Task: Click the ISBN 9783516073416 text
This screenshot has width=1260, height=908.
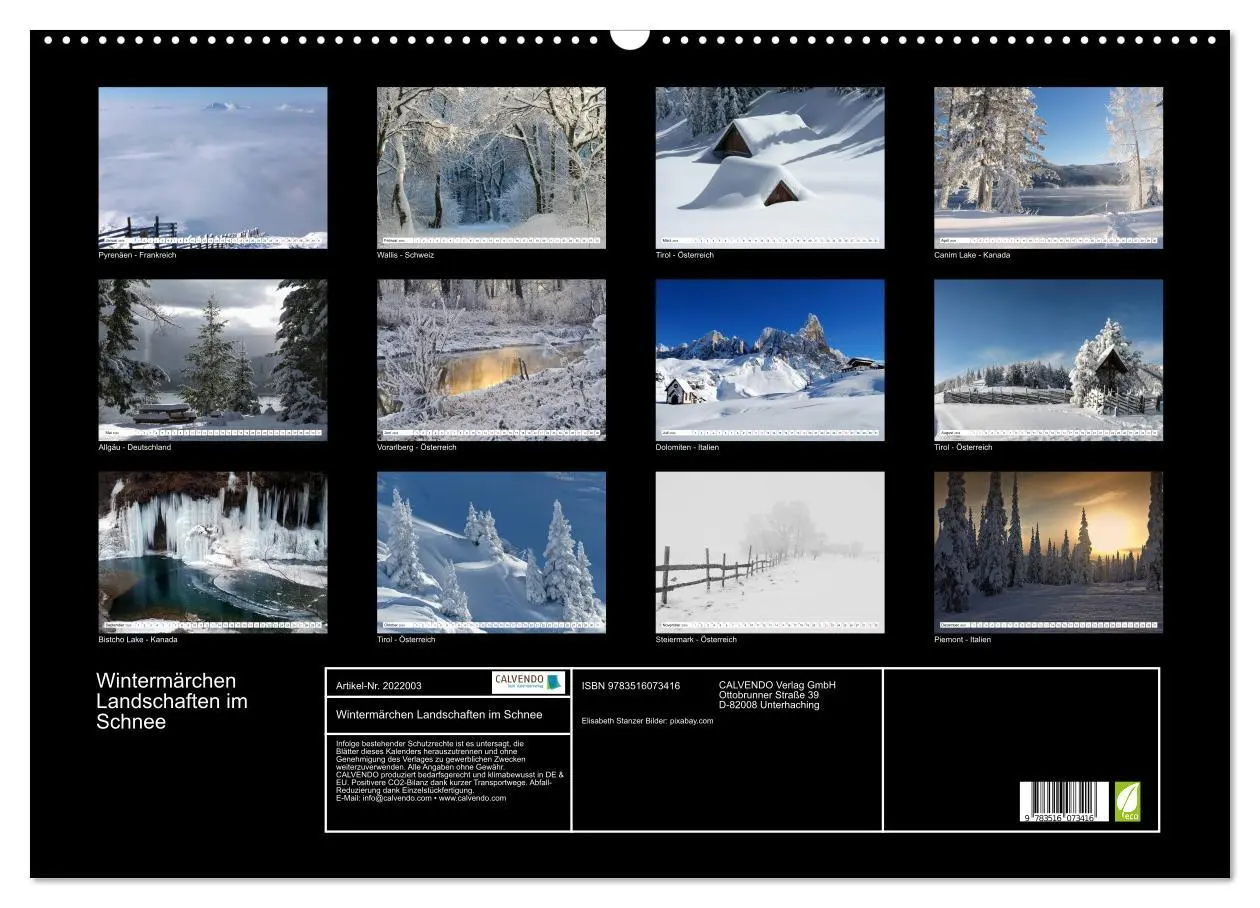Action: tap(631, 686)
